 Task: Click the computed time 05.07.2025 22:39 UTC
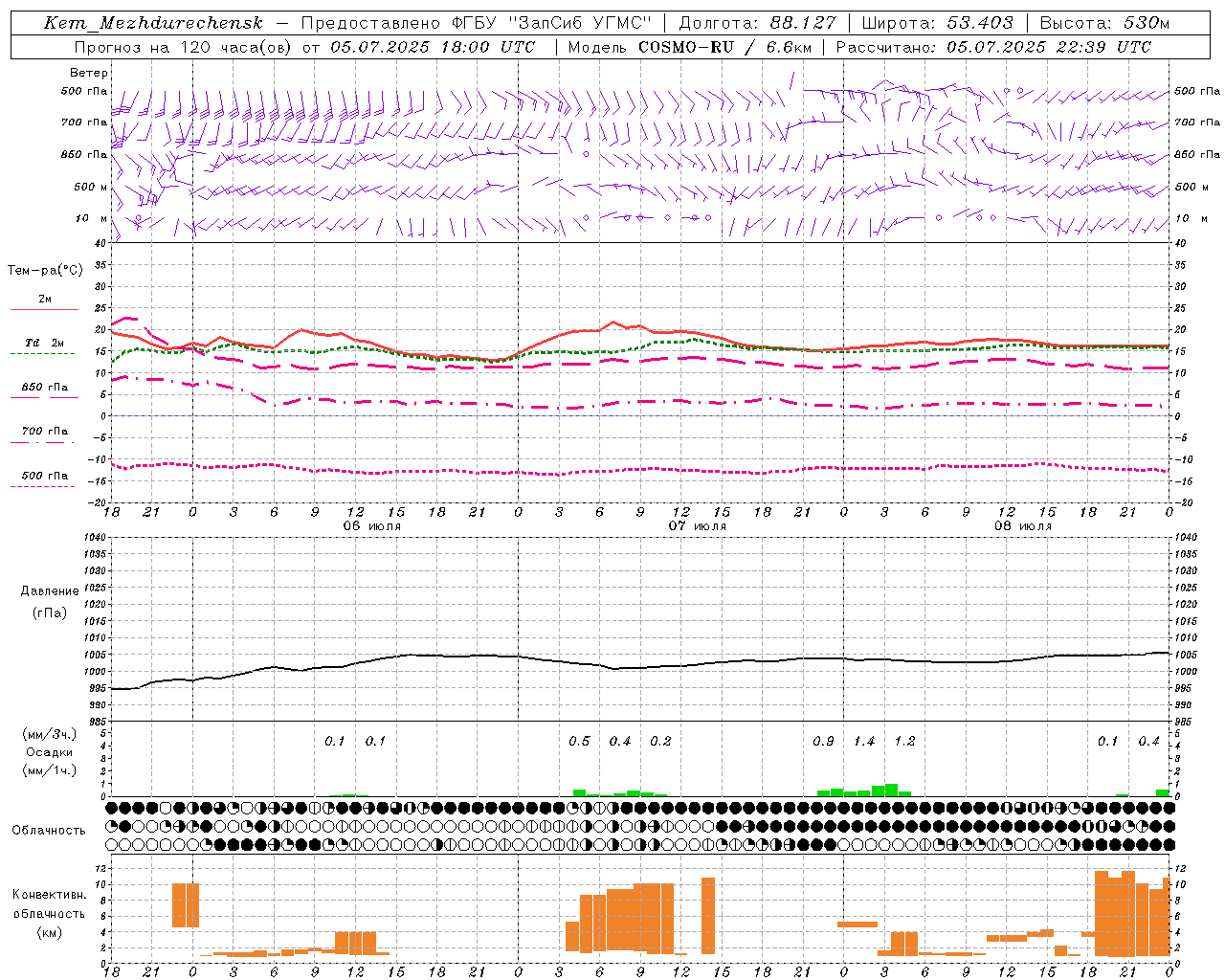point(1049,47)
